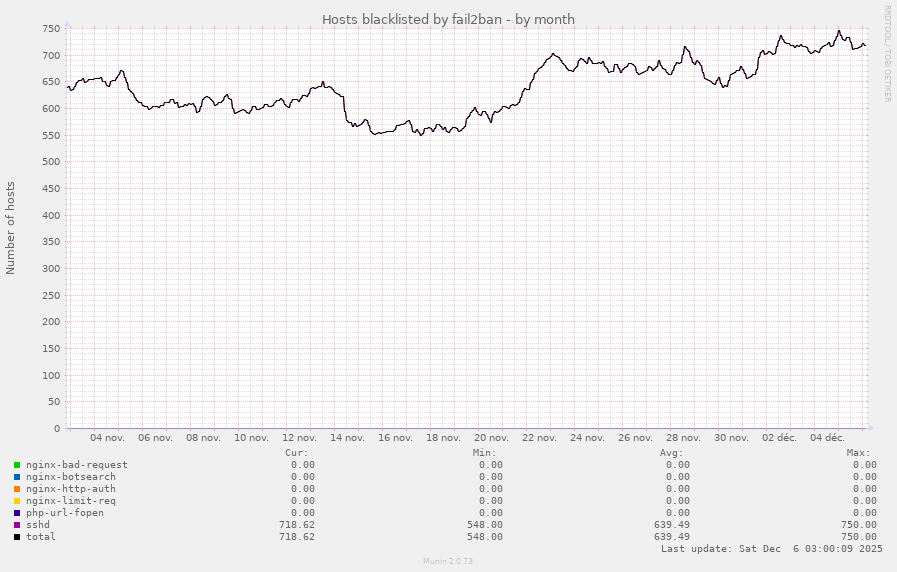The width and height of the screenshot is (897, 572).
Task: Click the graph title 'Hosts blacklisted by fail2ban'
Action: pos(448,19)
